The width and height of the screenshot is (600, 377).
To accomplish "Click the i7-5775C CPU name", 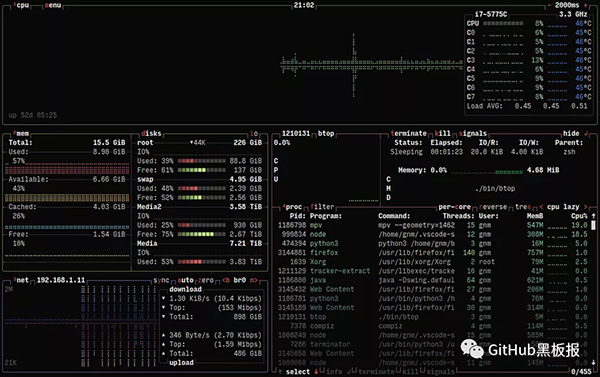I will (491, 14).
